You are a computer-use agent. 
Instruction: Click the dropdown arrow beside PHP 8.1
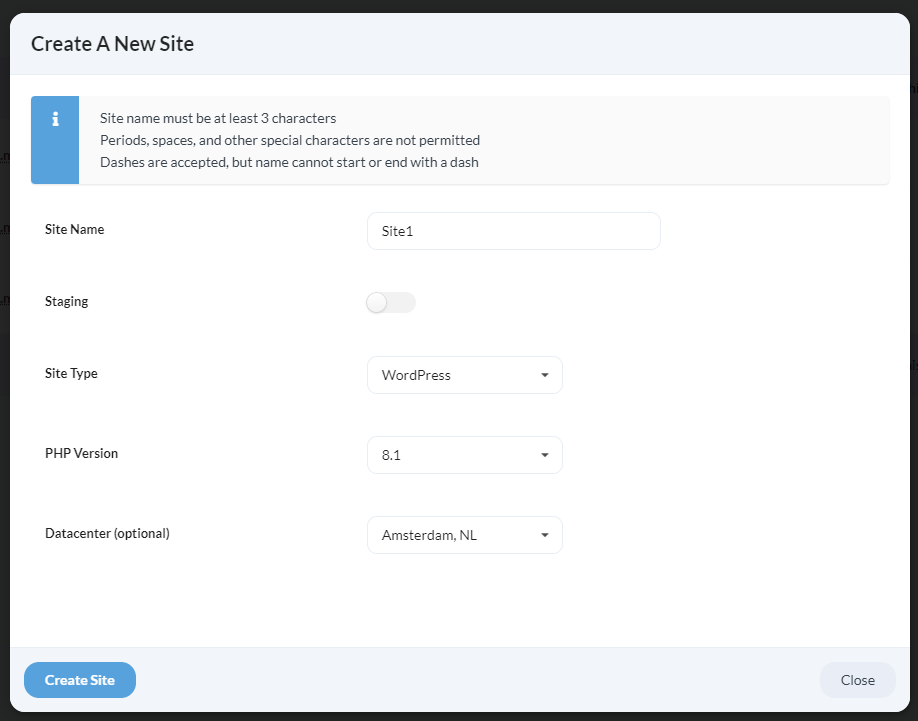tap(546, 455)
